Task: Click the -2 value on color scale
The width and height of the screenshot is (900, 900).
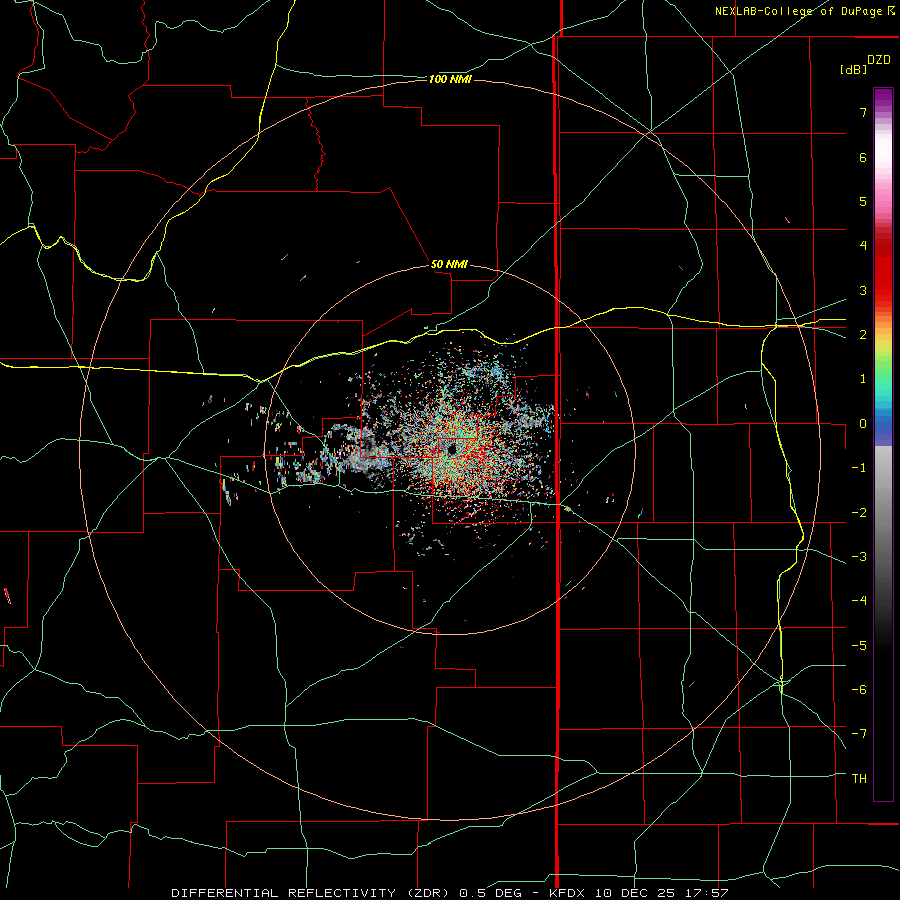Action: click(859, 513)
